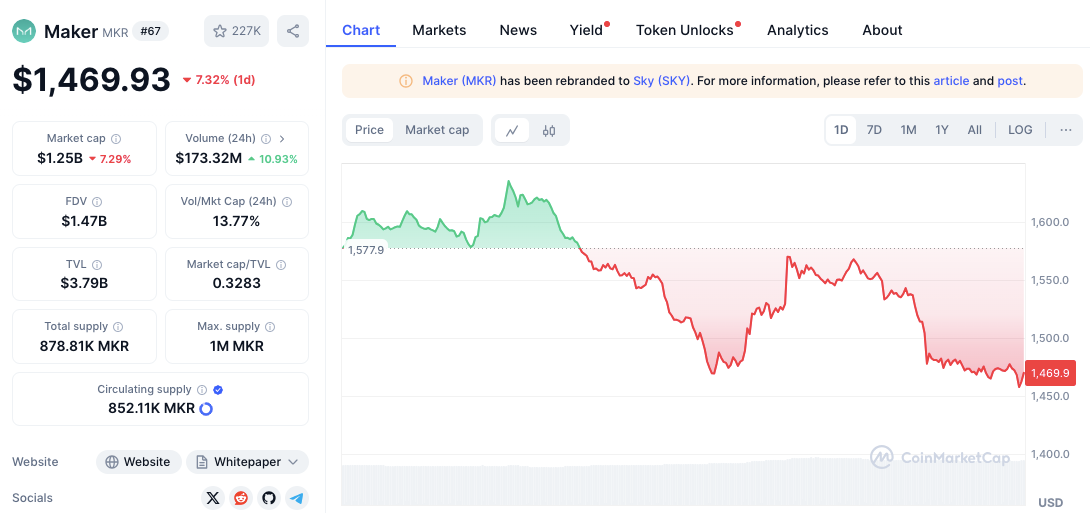Open the chart more options ellipsis menu
Image resolution: width=1090 pixels, height=513 pixels.
pyautogui.click(x=1066, y=130)
